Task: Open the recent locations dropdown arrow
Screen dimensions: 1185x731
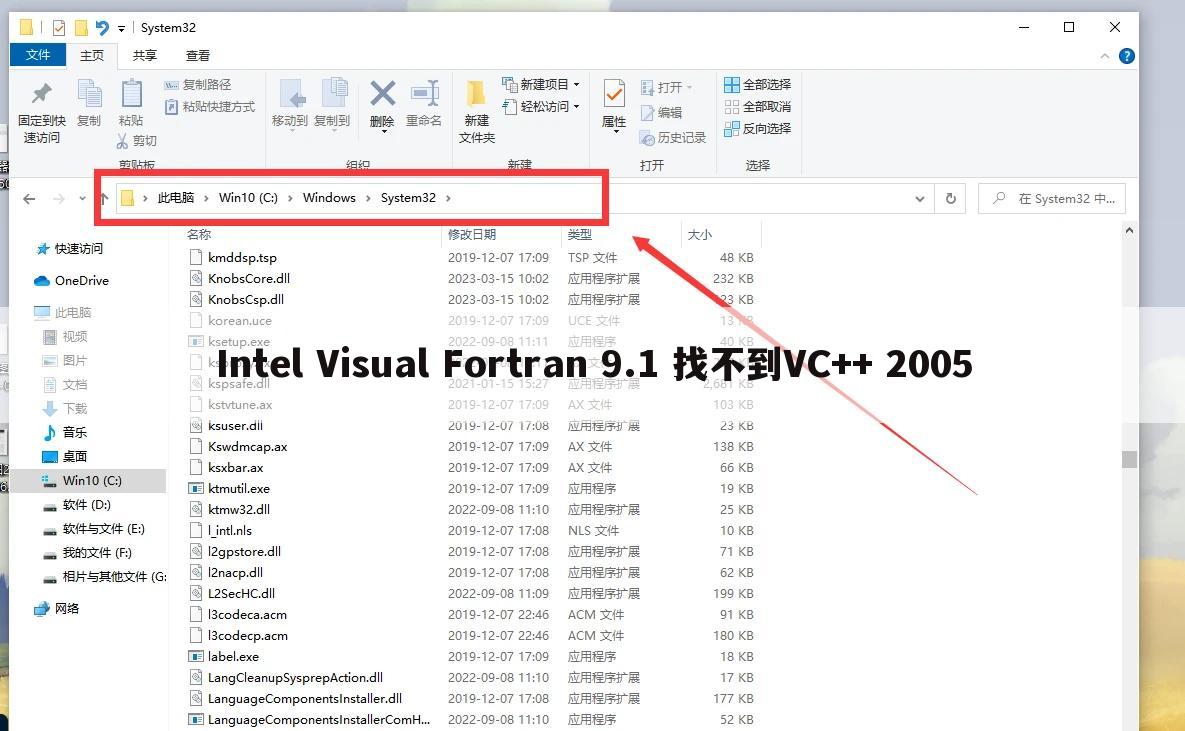Action: [82, 199]
